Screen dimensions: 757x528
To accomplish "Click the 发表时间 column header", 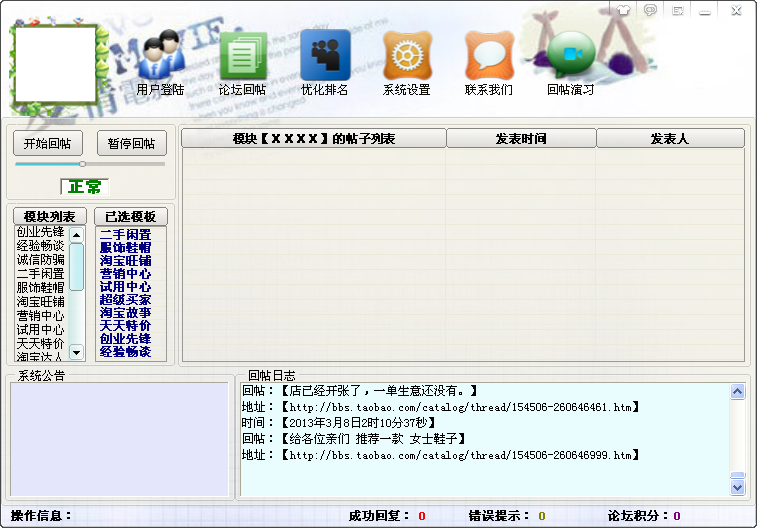I will point(521,139).
